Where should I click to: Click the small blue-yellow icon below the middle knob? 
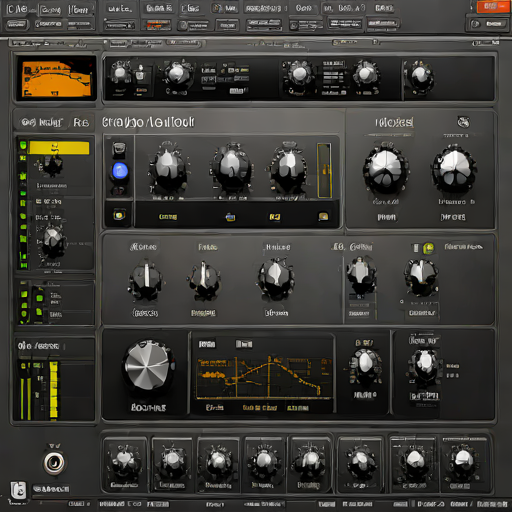[x=230, y=217]
